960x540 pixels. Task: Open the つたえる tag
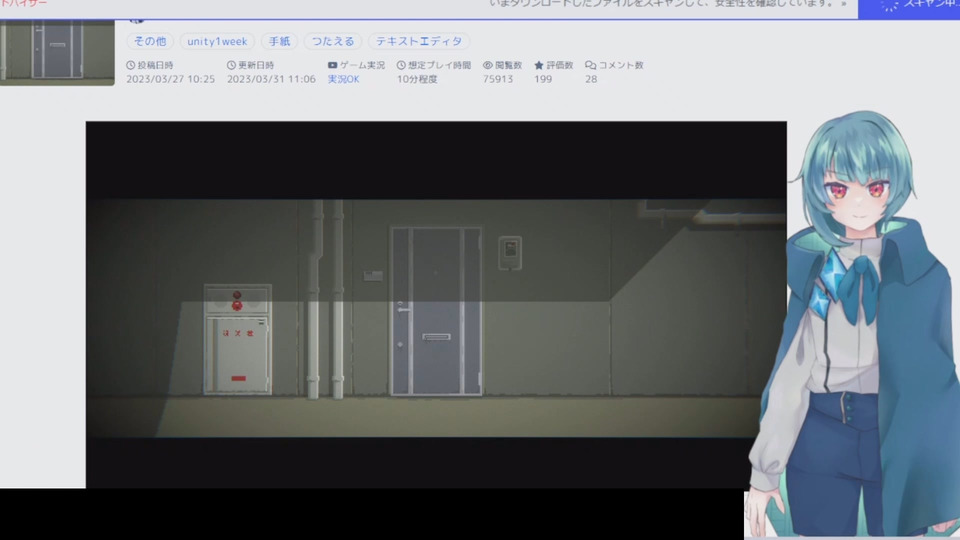333,41
